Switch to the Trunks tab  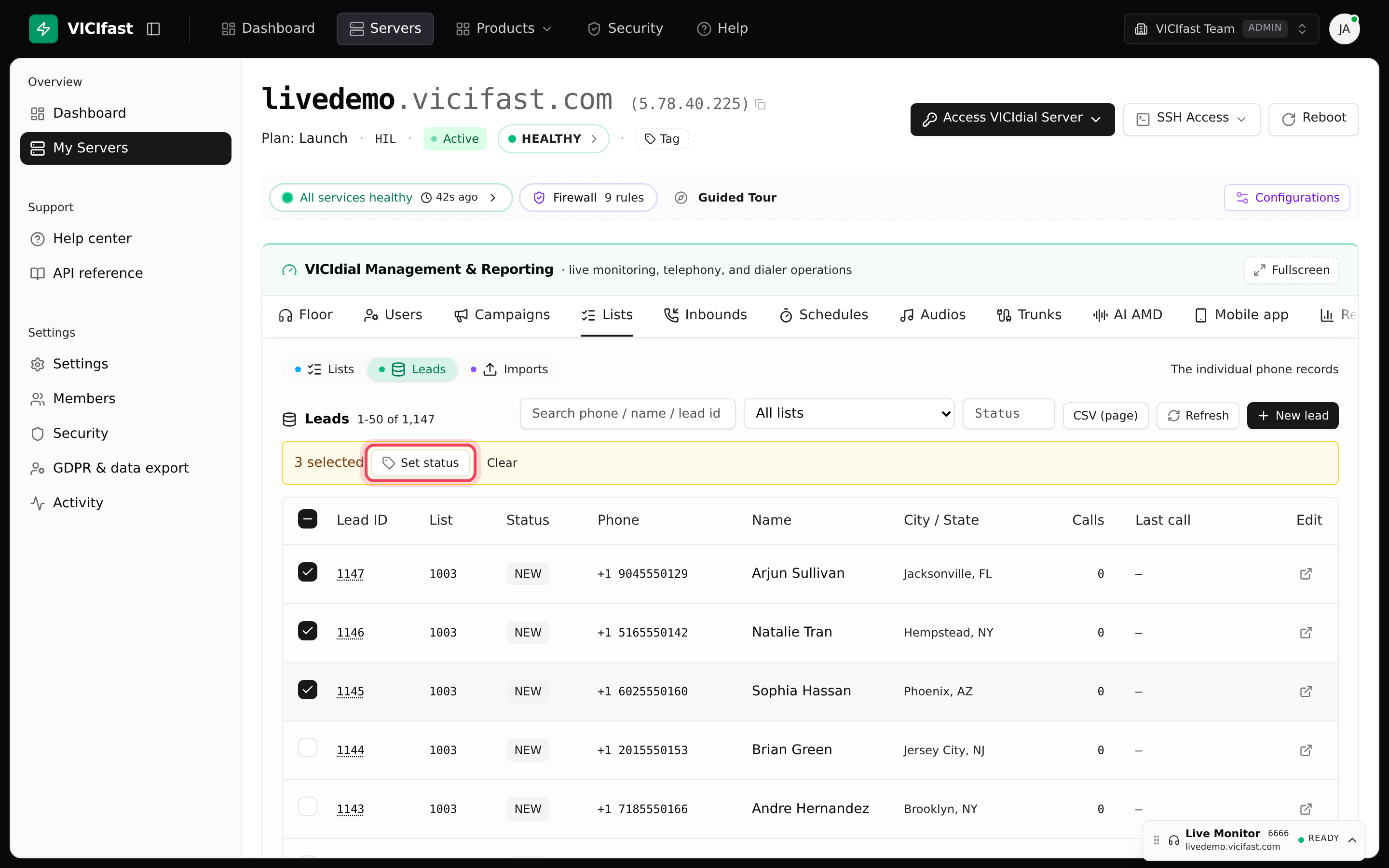pos(1029,315)
